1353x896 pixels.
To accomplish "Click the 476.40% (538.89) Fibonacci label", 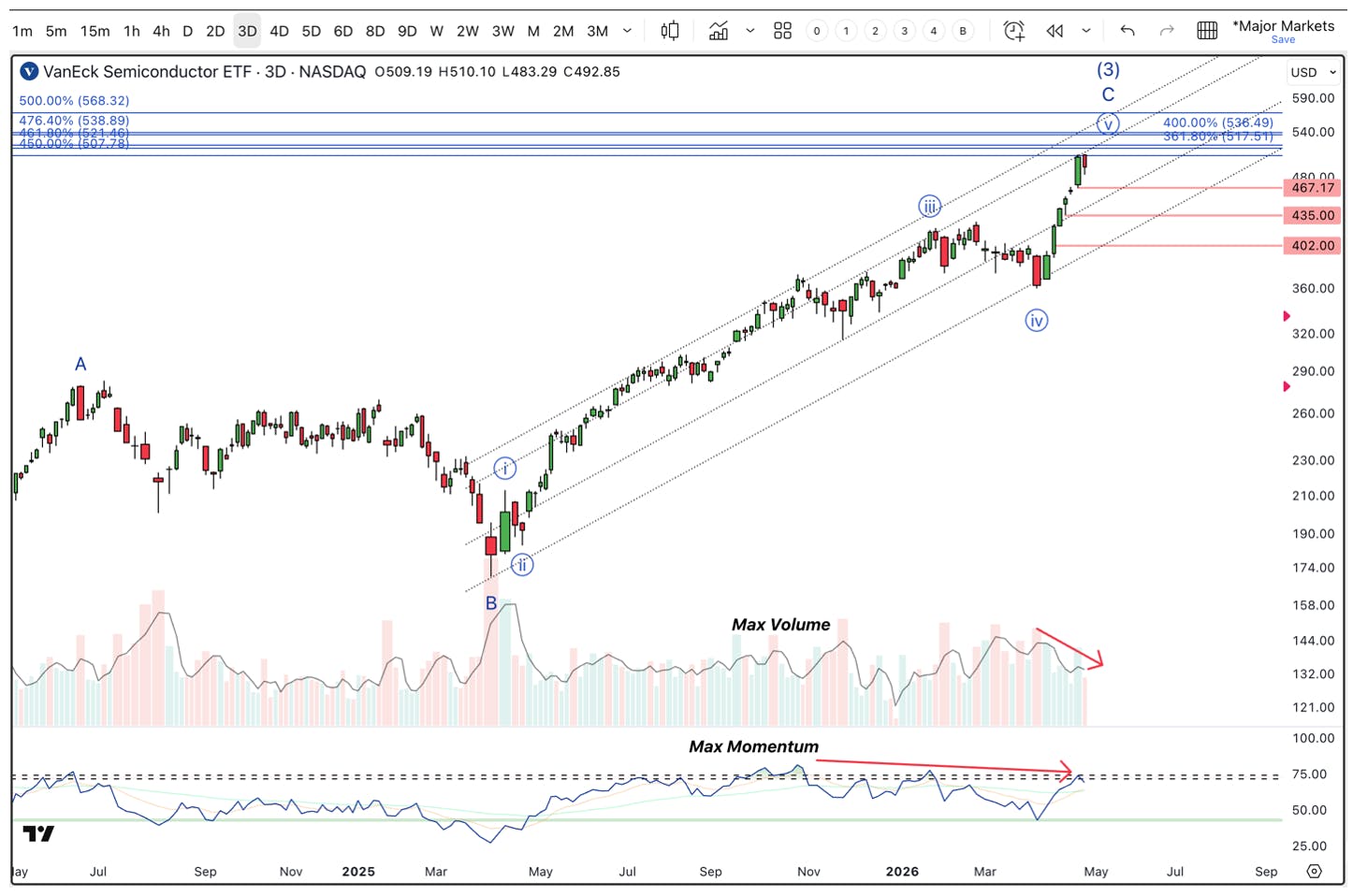I will (74, 121).
